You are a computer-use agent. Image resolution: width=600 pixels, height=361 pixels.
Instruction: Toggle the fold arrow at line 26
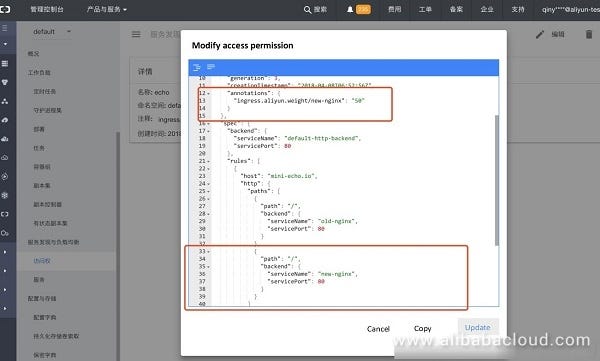[209, 199]
